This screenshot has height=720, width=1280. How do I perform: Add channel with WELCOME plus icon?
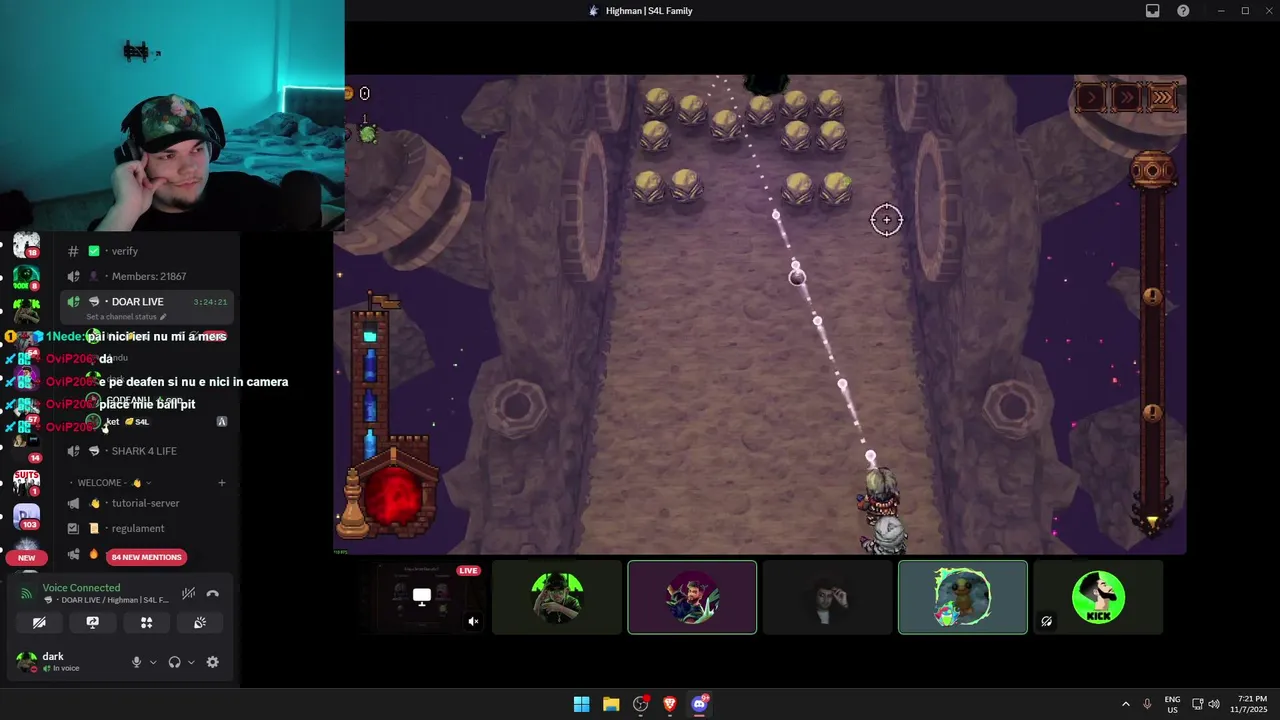coord(221,483)
